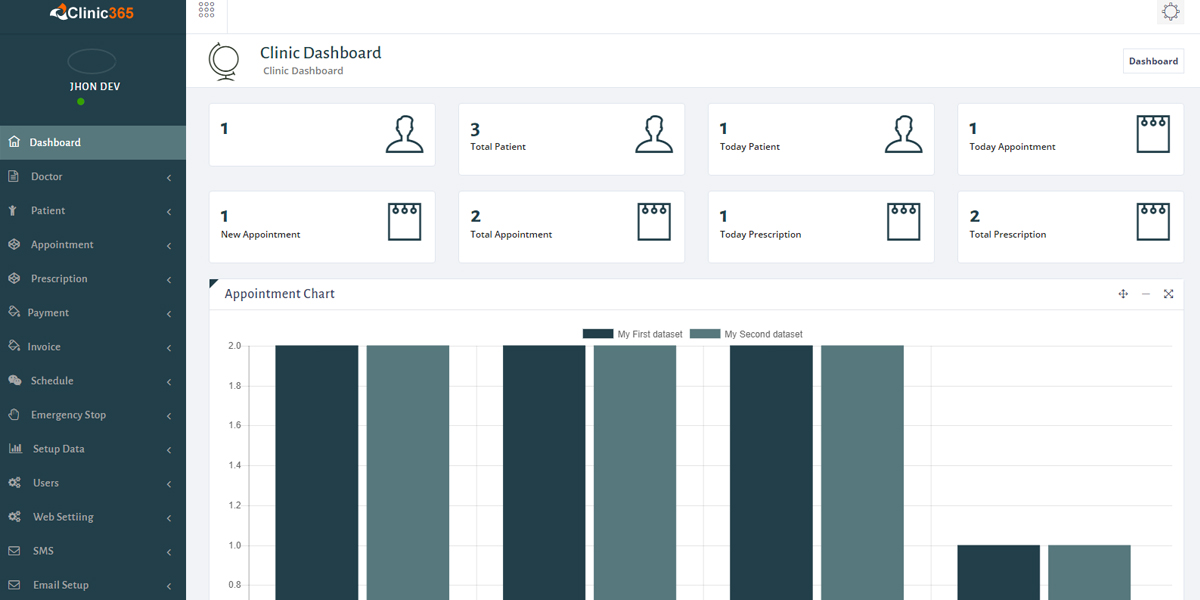Expand Appointment Chart to fullscreen

[1168, 294]
